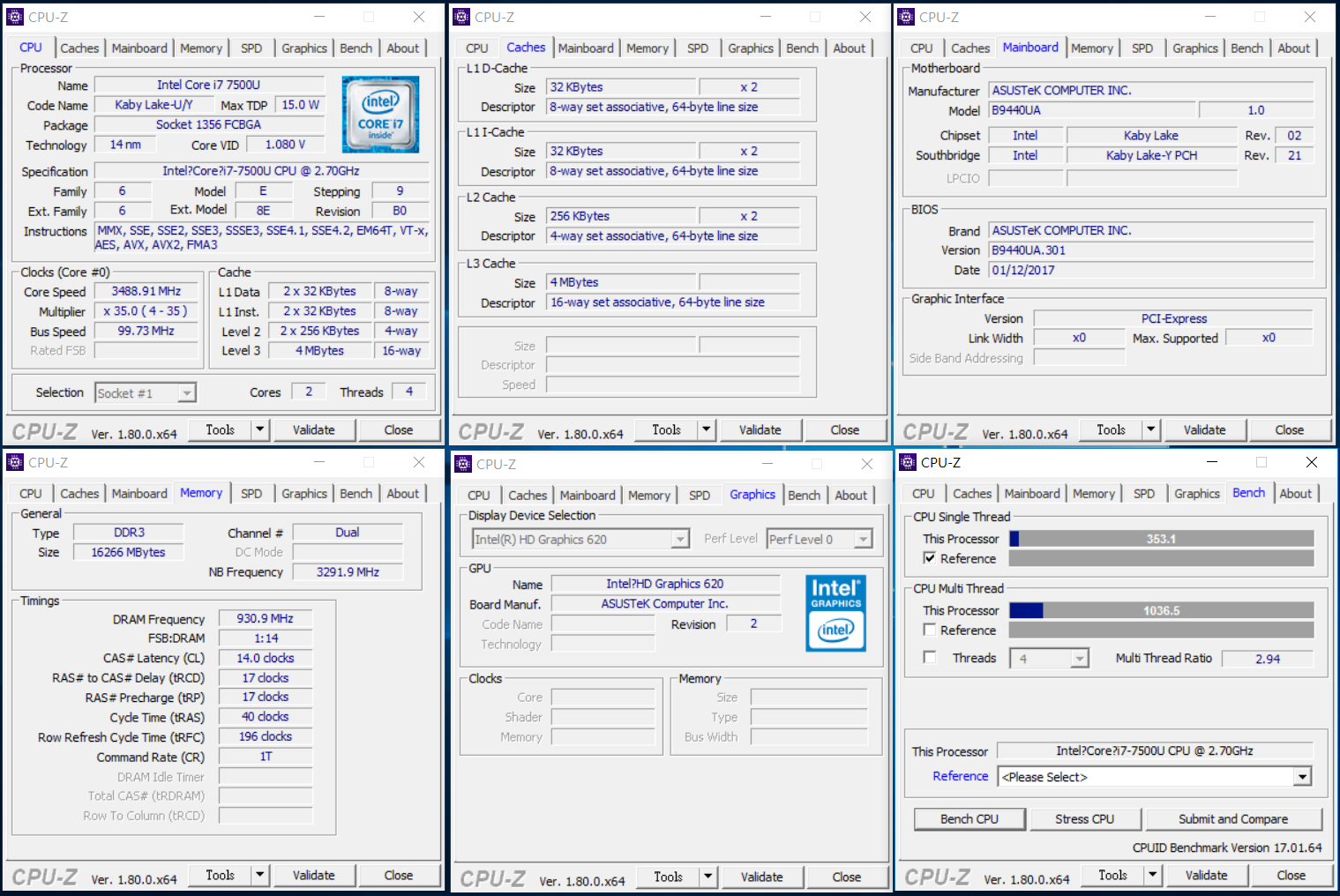Click the CPU-Z title icon in the Graphics window

click(x=463, y=464)
